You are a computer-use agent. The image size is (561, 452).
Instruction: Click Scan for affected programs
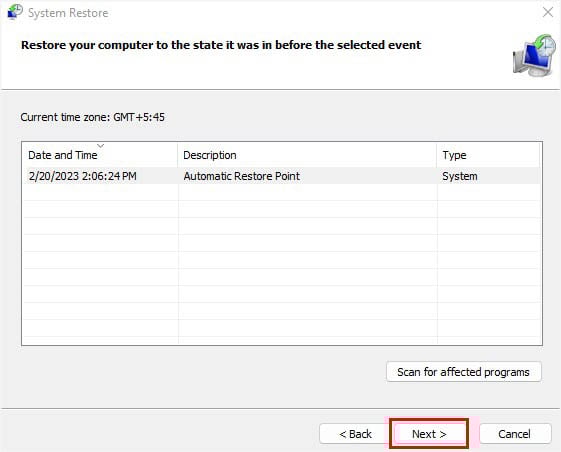[464, 372]
